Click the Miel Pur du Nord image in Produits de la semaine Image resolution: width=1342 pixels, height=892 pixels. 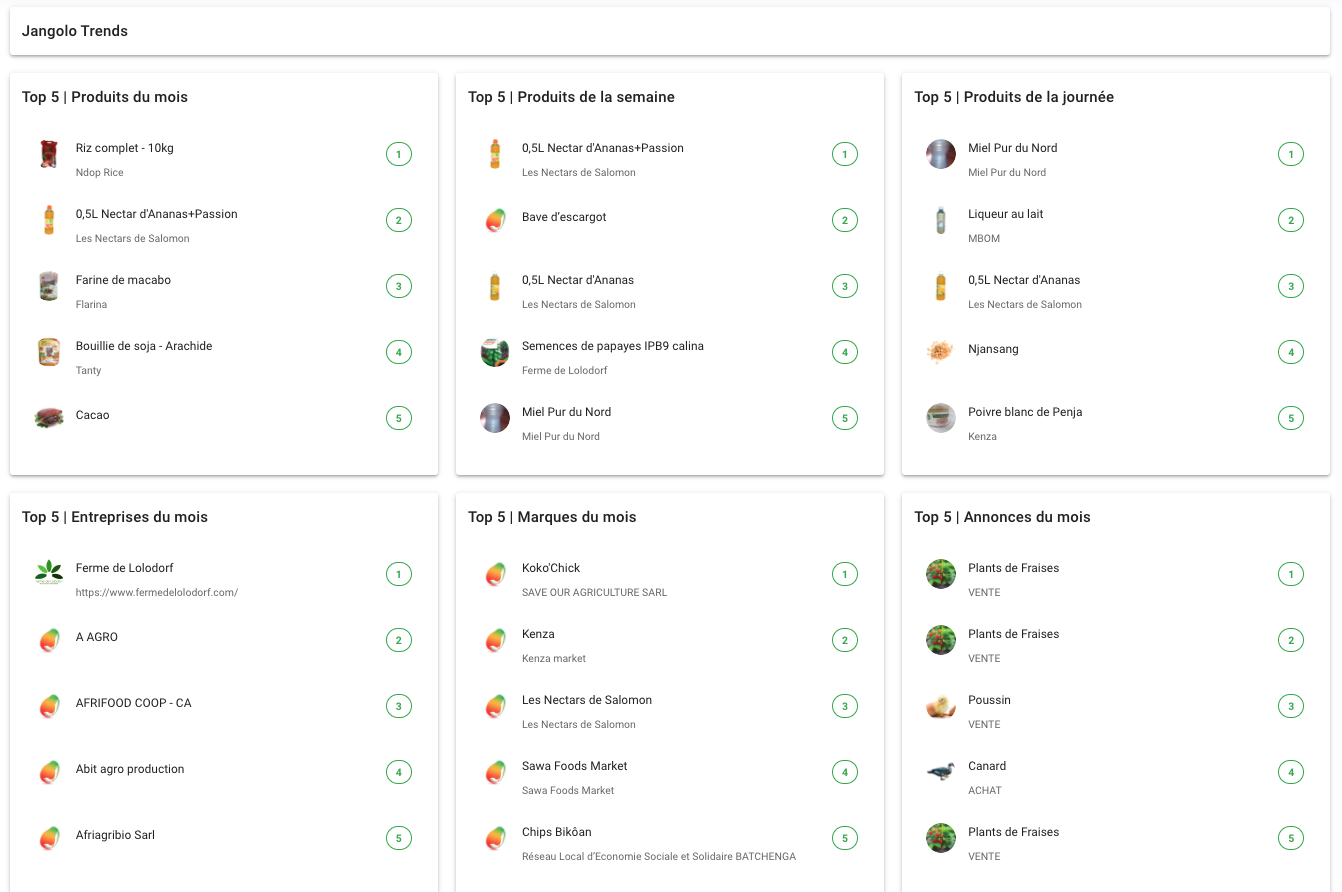495,418
